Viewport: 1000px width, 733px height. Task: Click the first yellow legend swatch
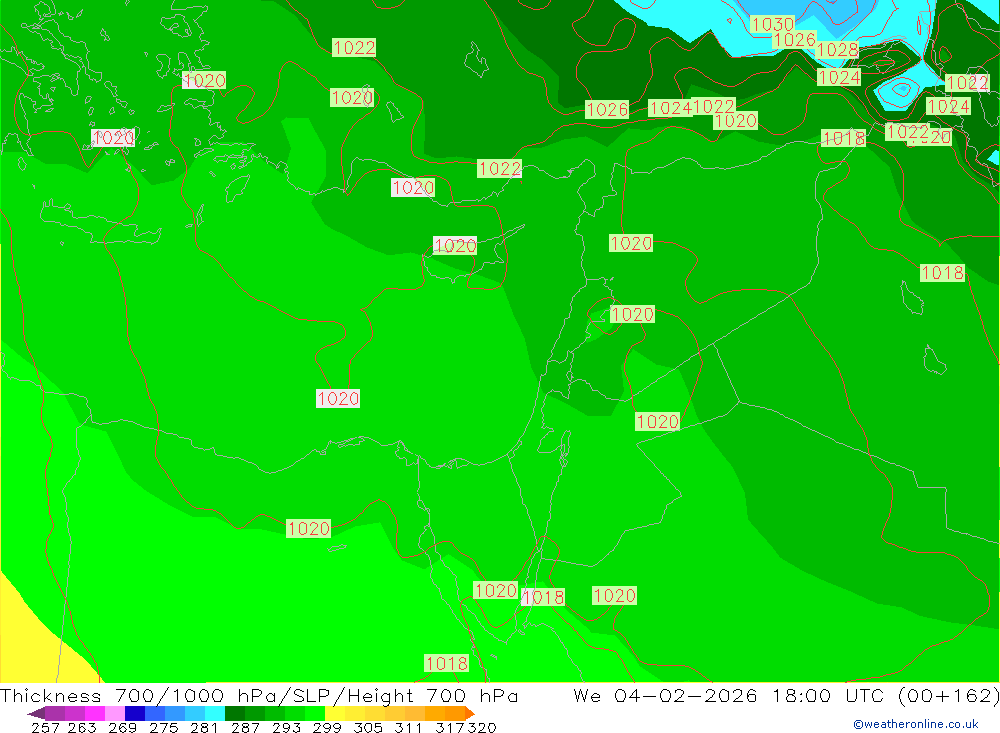click(x=335, y=713)
